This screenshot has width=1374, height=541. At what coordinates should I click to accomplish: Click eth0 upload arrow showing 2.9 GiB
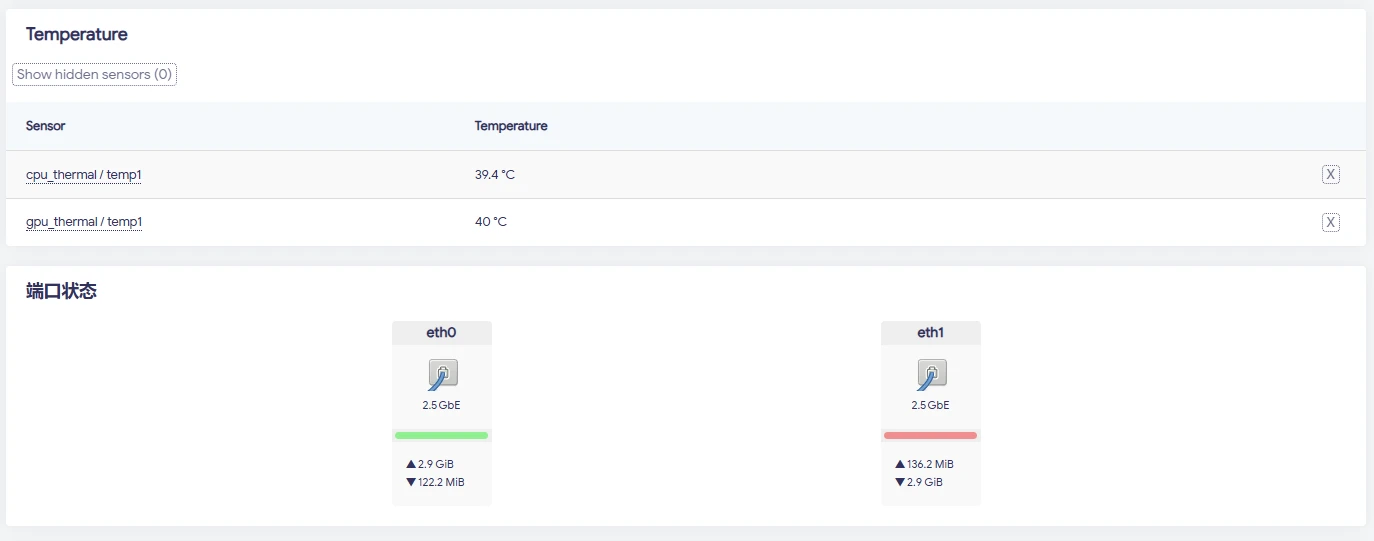pos(411,464)
